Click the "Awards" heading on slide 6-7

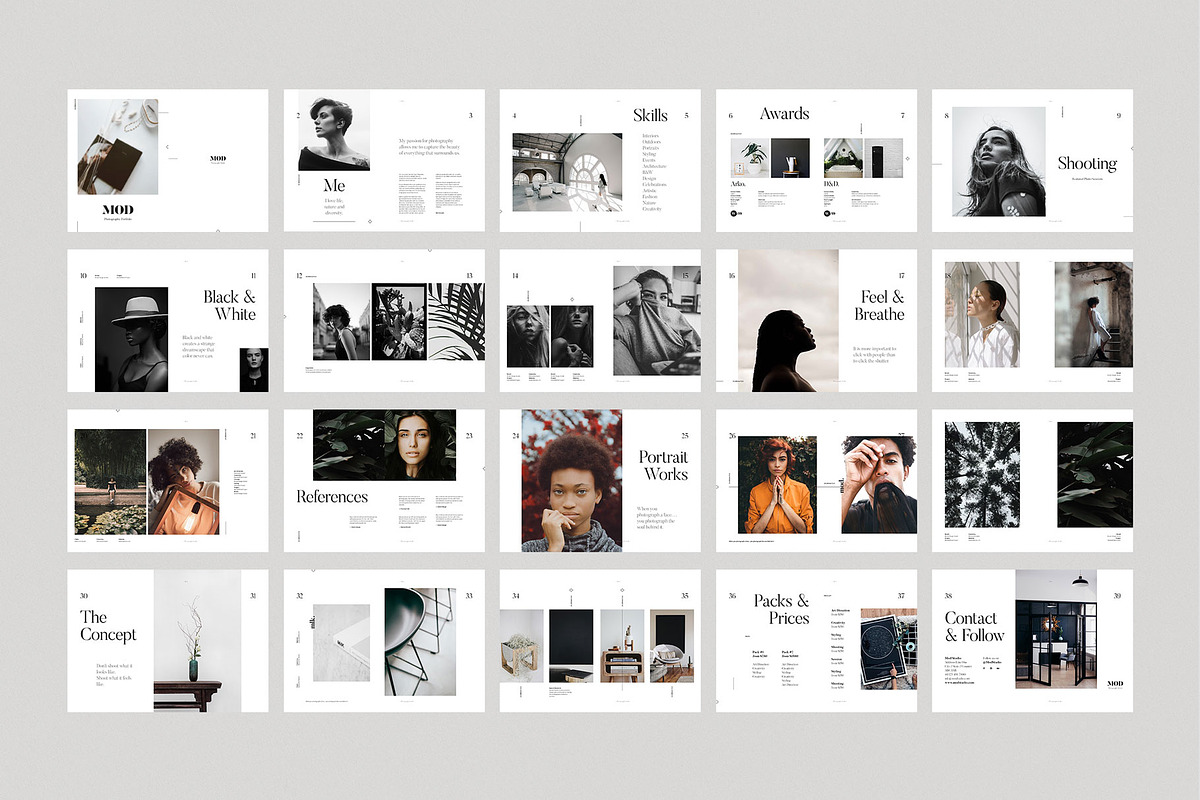[x=784, y=114]
